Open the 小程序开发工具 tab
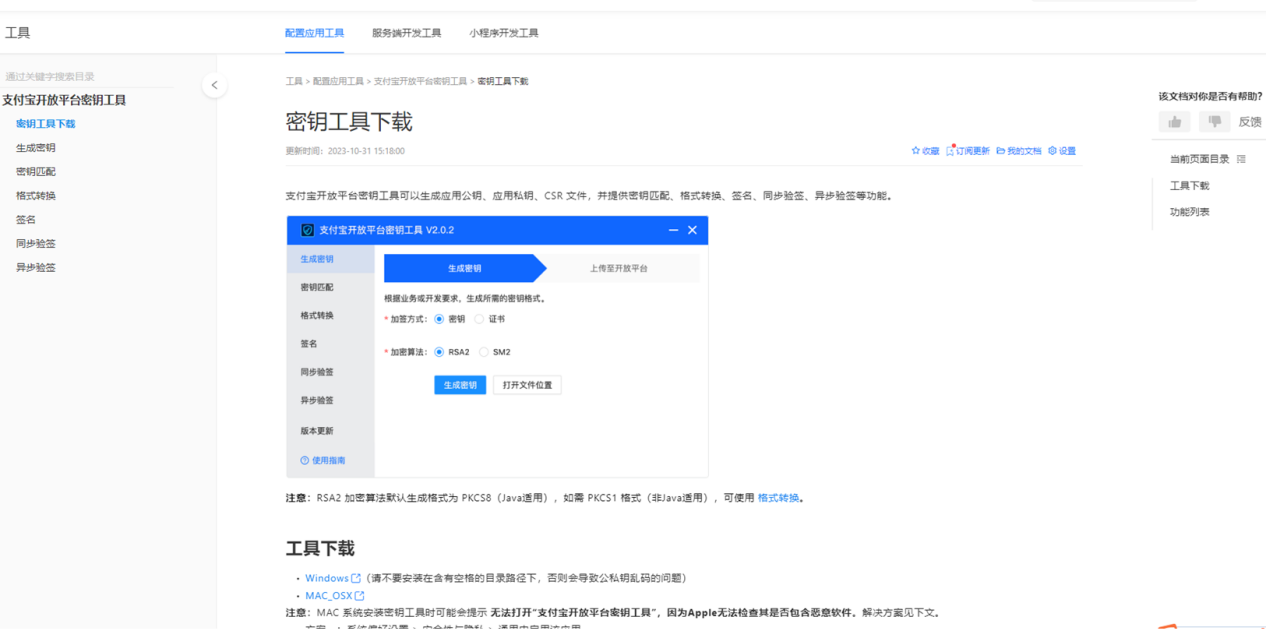This screenshot has height=631, width=1266. (x=503, y=33)
